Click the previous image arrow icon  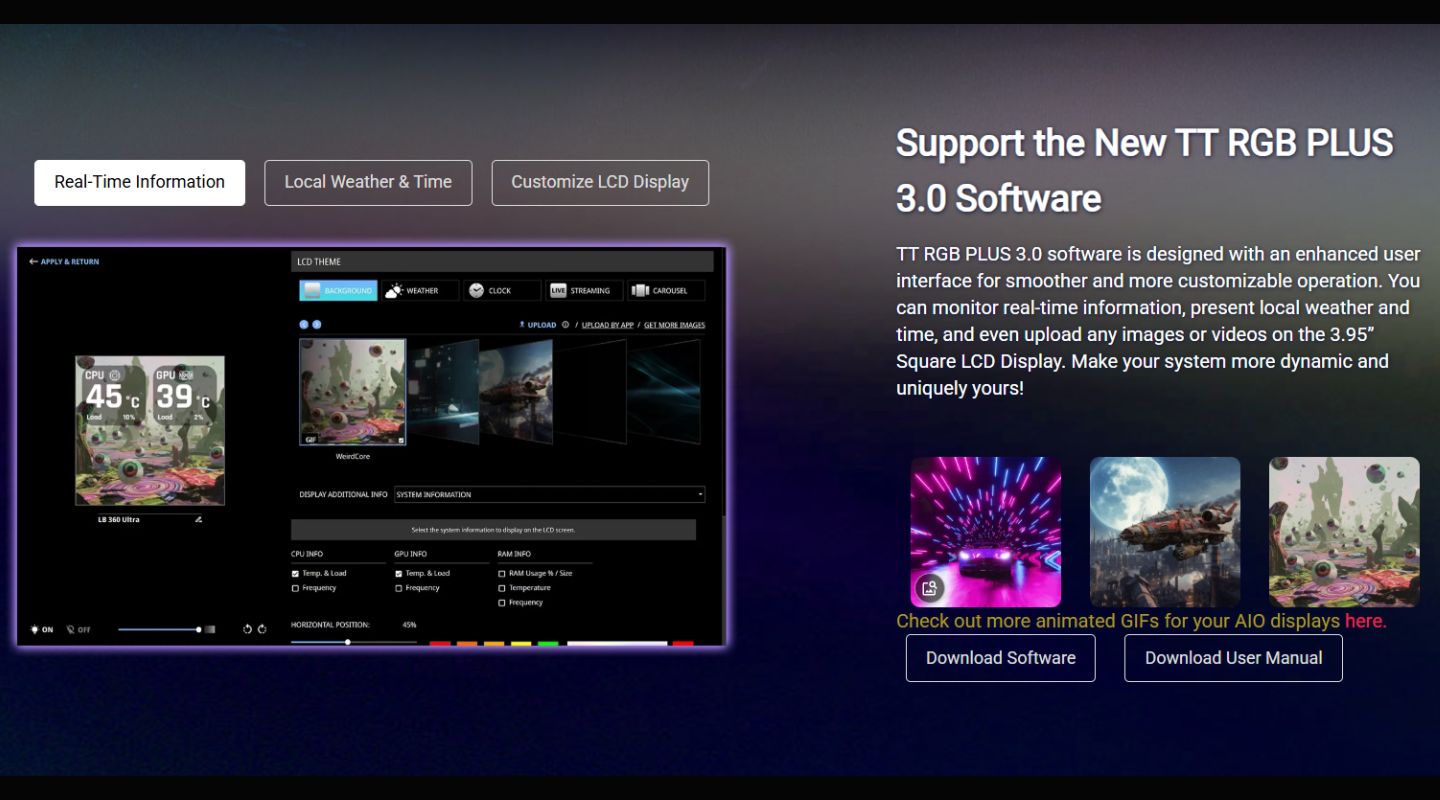click(x=305, y=324)
